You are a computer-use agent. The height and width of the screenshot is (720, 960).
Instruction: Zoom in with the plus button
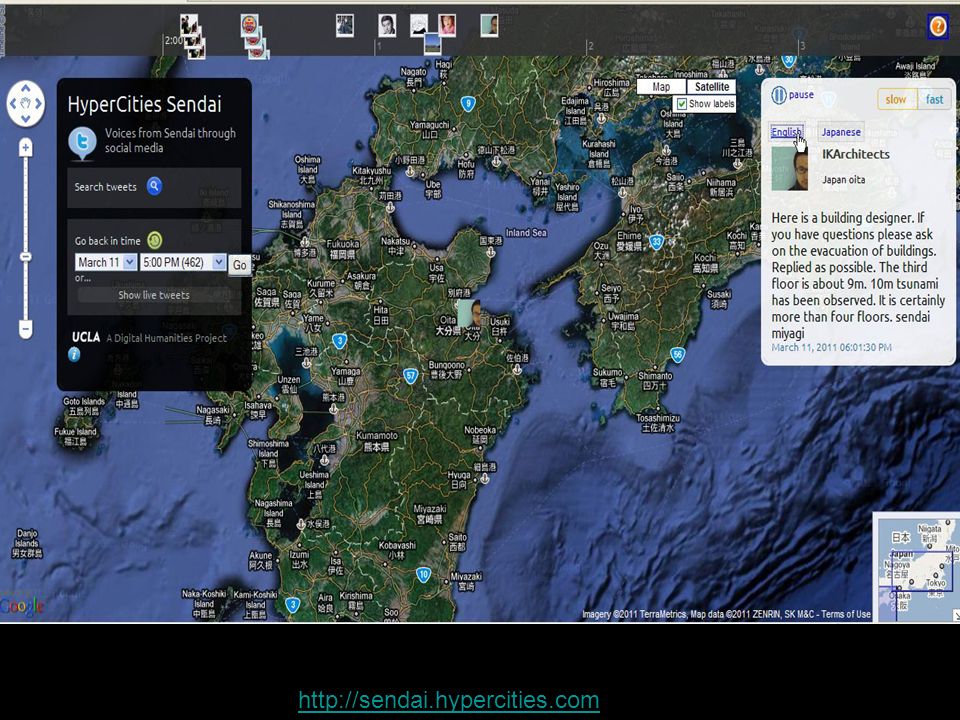click(26, 148)
